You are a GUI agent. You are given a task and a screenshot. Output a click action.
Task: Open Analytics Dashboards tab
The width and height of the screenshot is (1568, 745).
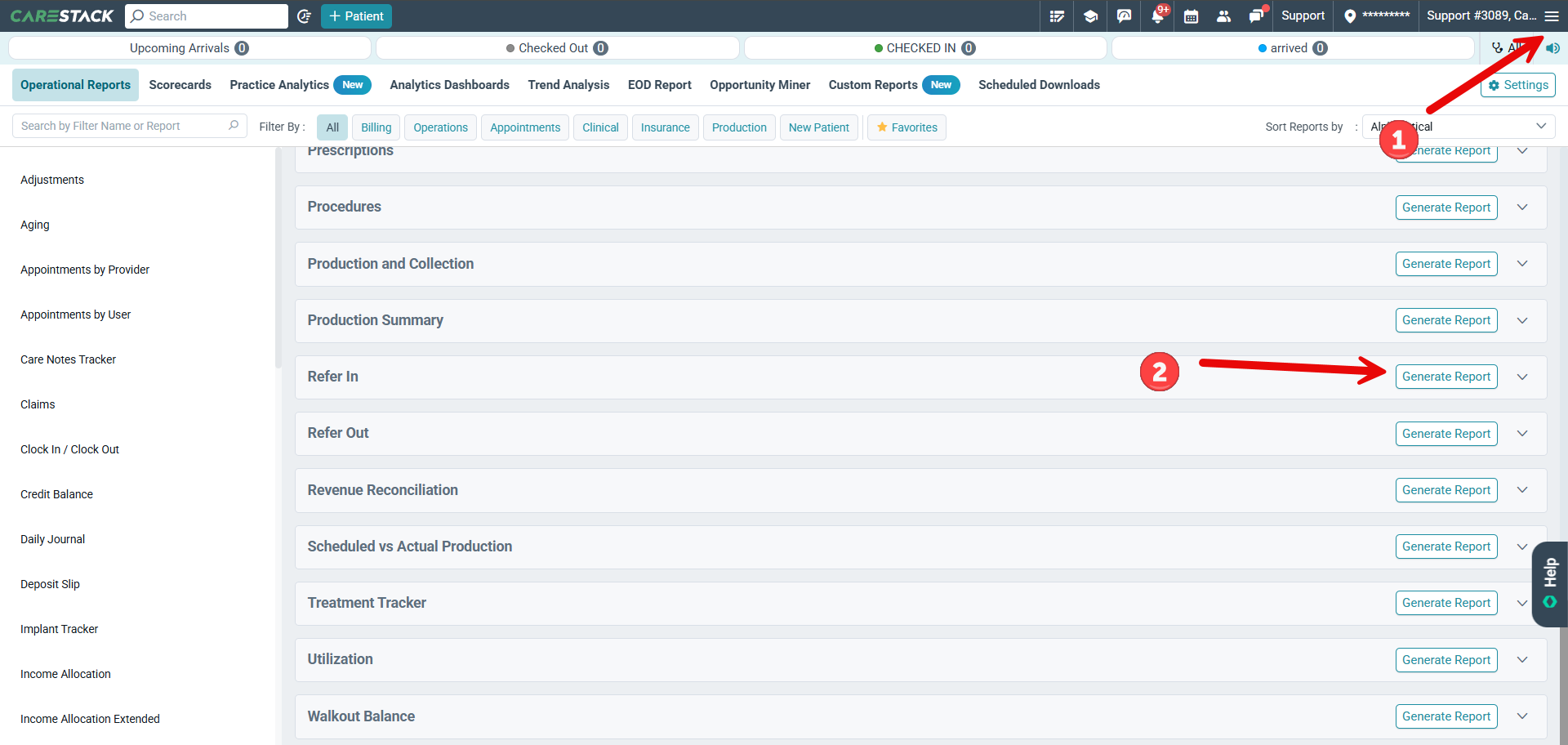pos(449,85)
